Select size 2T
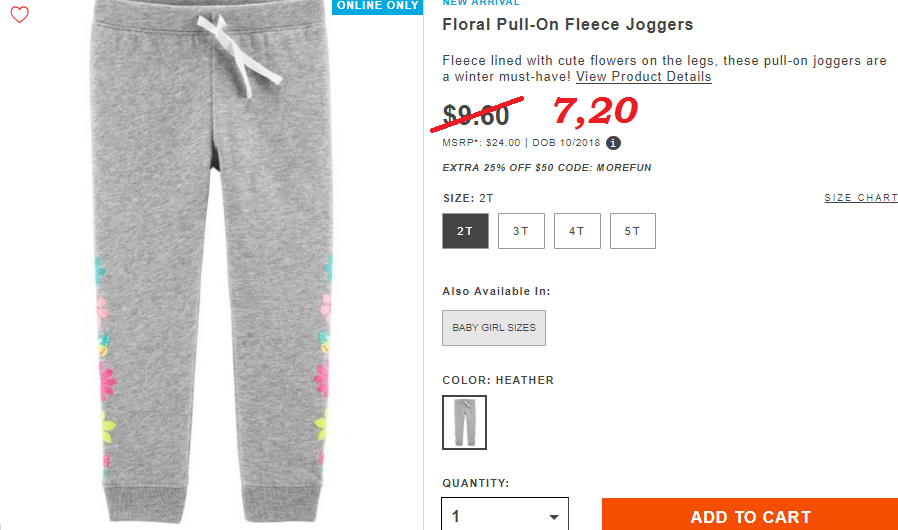The width and height of the screenshot is (898, 530). tap(465, 231)
